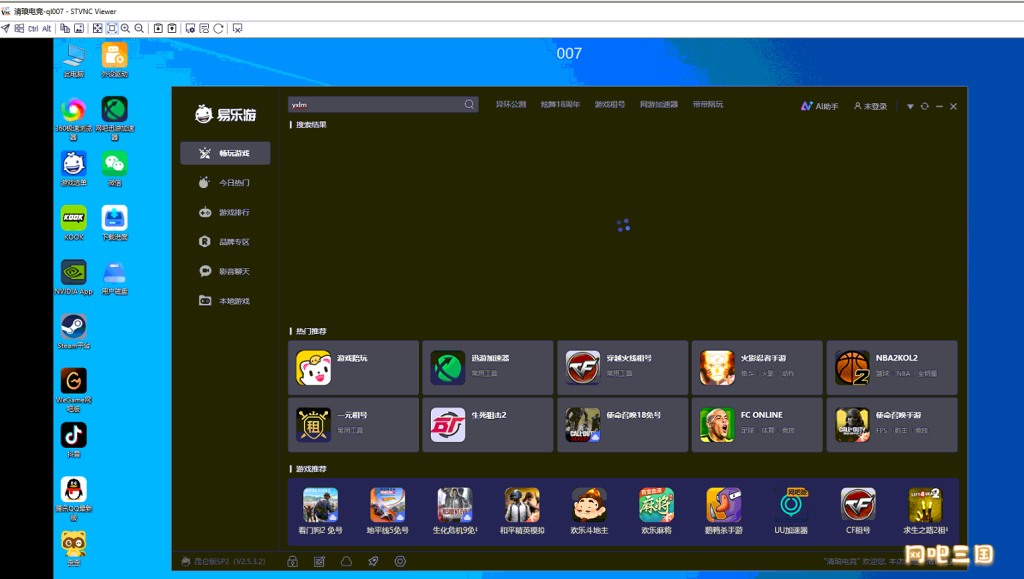Open the 微信 WeChat desktop icon
The height and width of the screenshot is (579, 1024).
pyautogui.click(x=114, y=169)
